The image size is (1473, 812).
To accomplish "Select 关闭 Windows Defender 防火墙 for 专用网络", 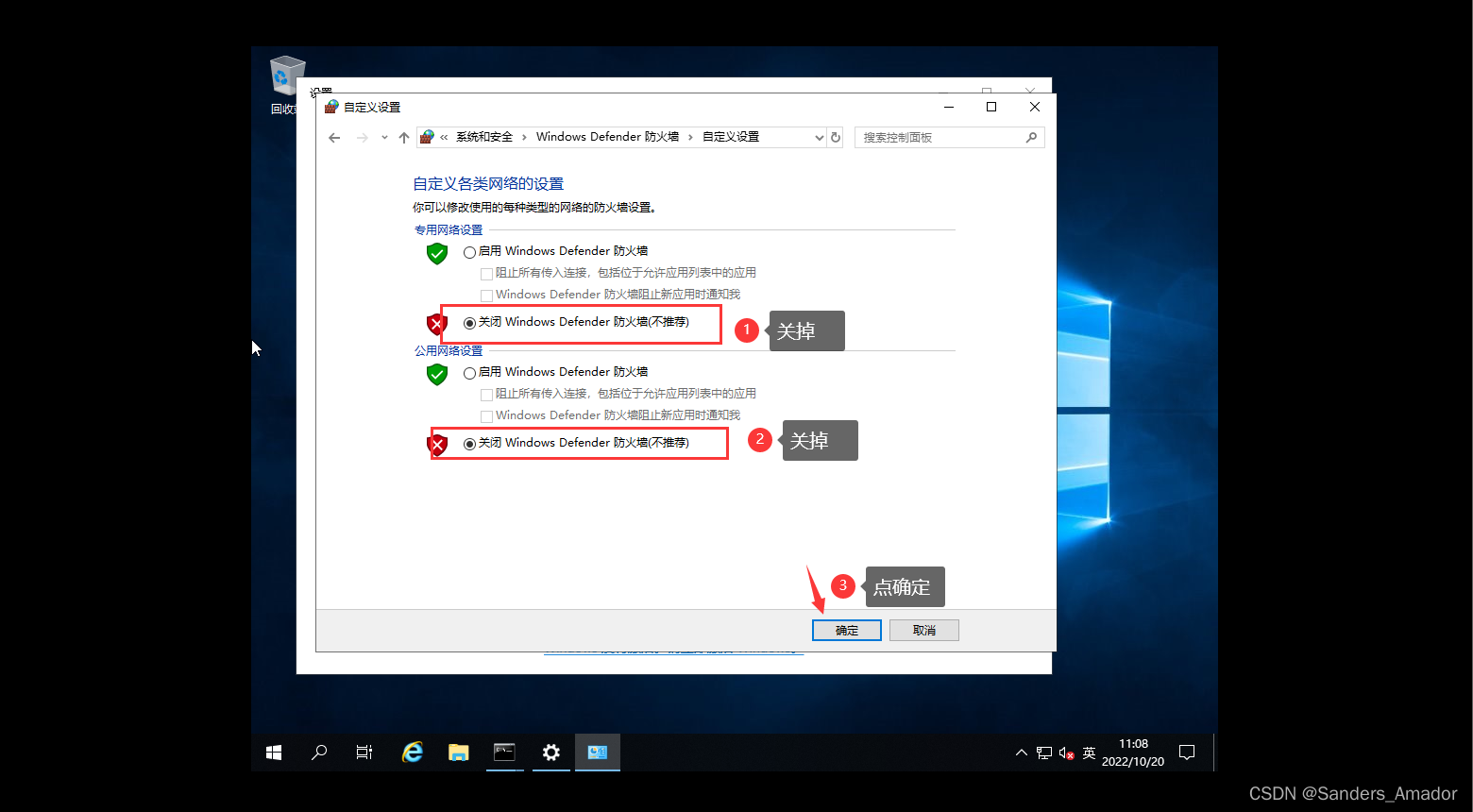I will (x=470, y=322).
